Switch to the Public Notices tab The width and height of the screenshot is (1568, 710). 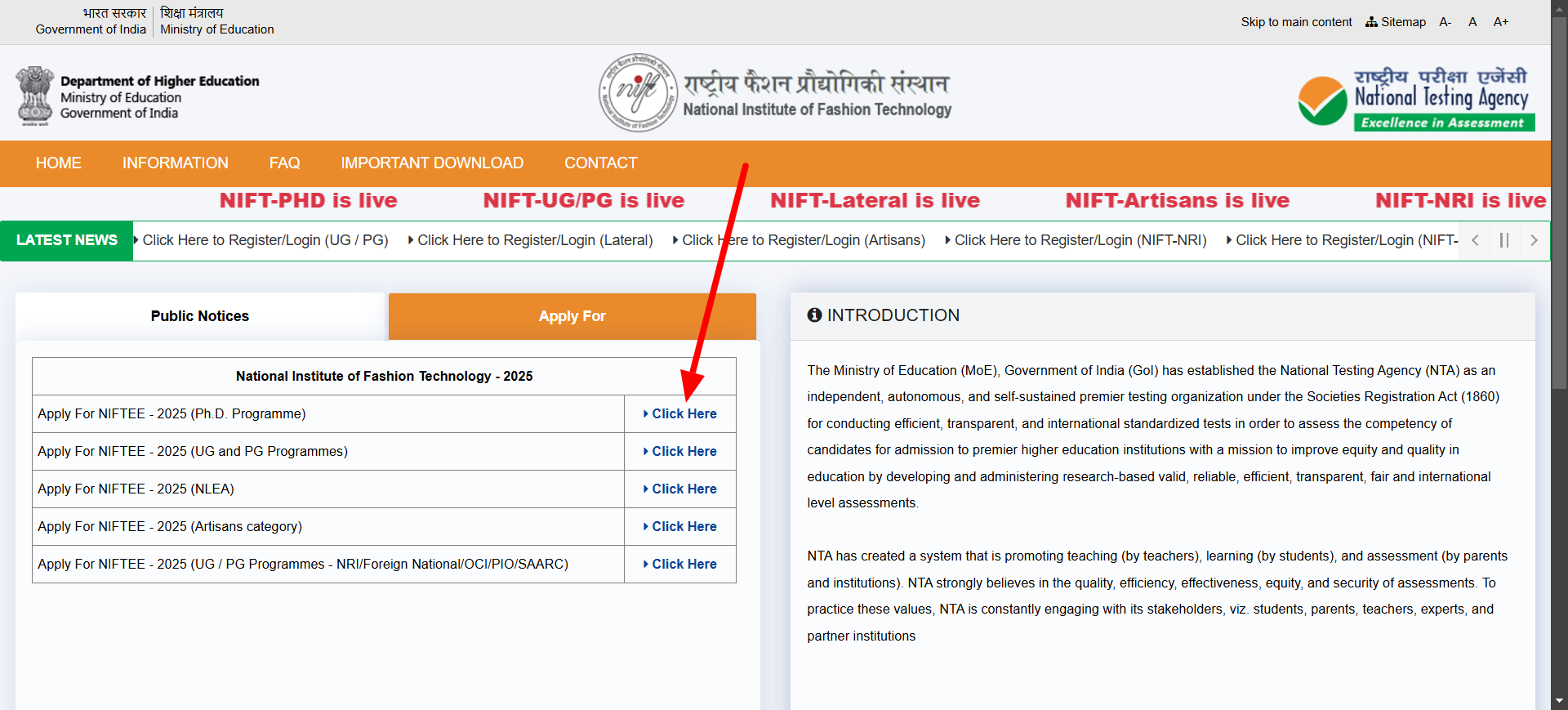[x=200, y=316]
